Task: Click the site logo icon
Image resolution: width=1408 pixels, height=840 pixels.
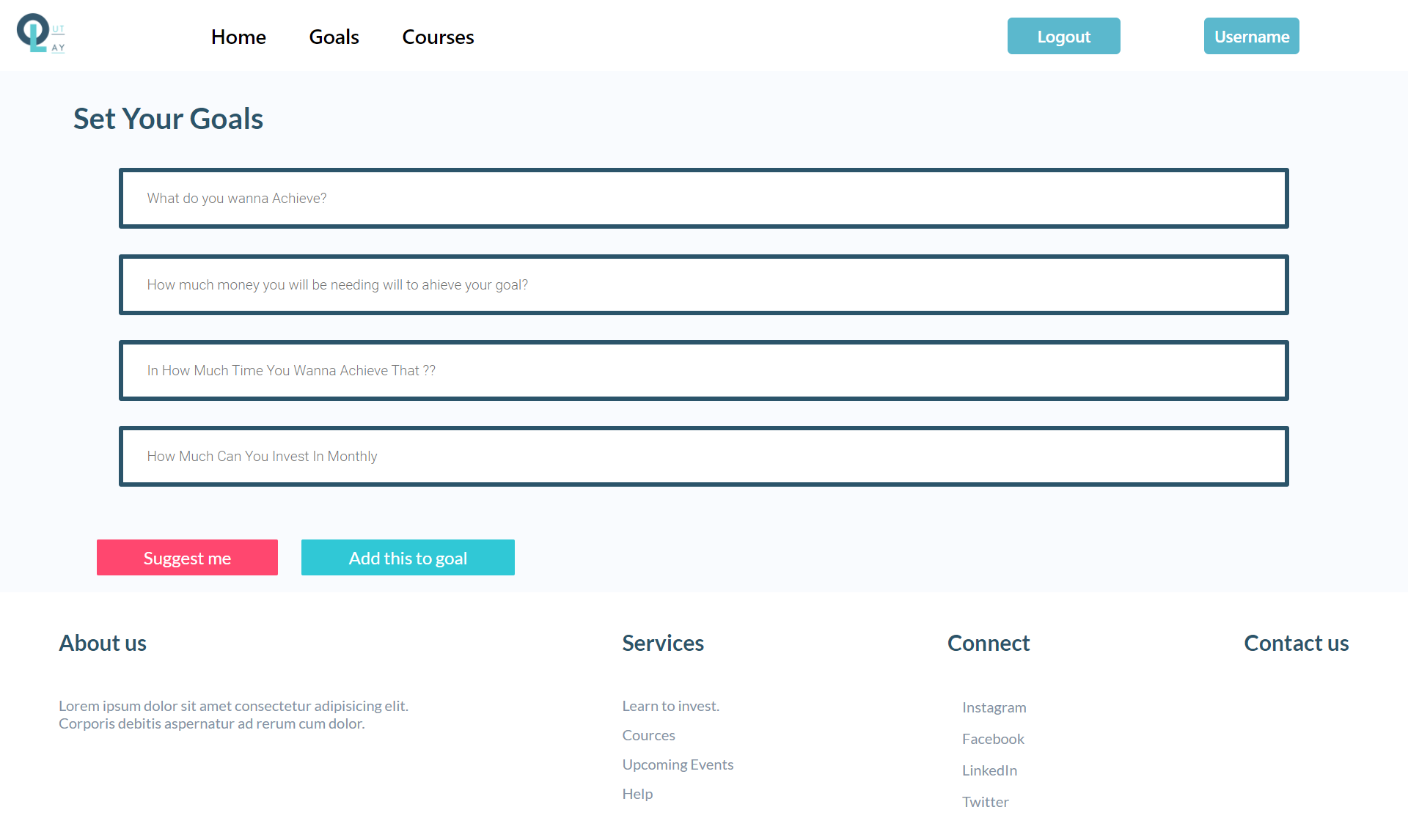Action: point(40,34)
